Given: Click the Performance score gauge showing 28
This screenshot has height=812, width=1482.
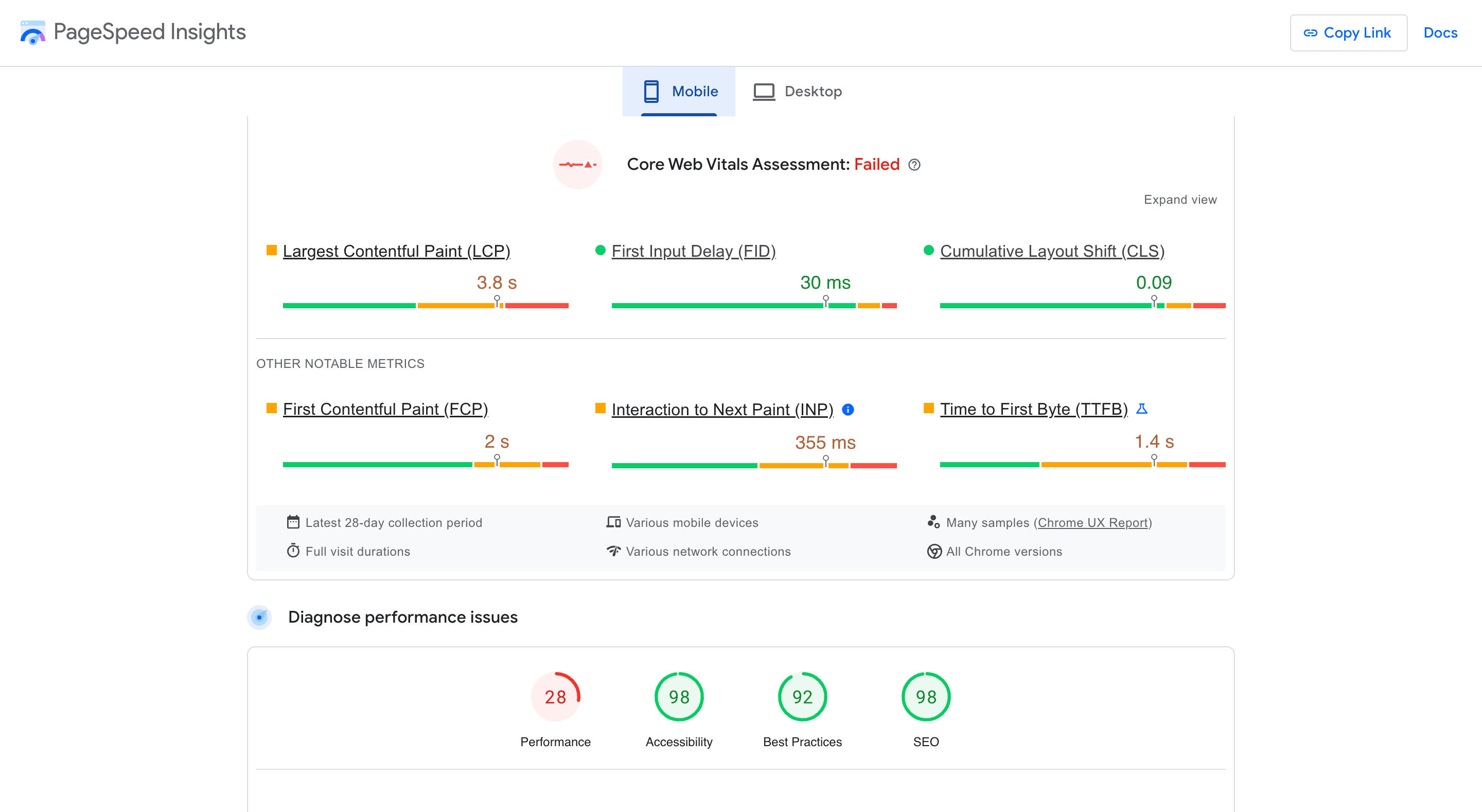Looking at the screenshot, I should 555,696.
